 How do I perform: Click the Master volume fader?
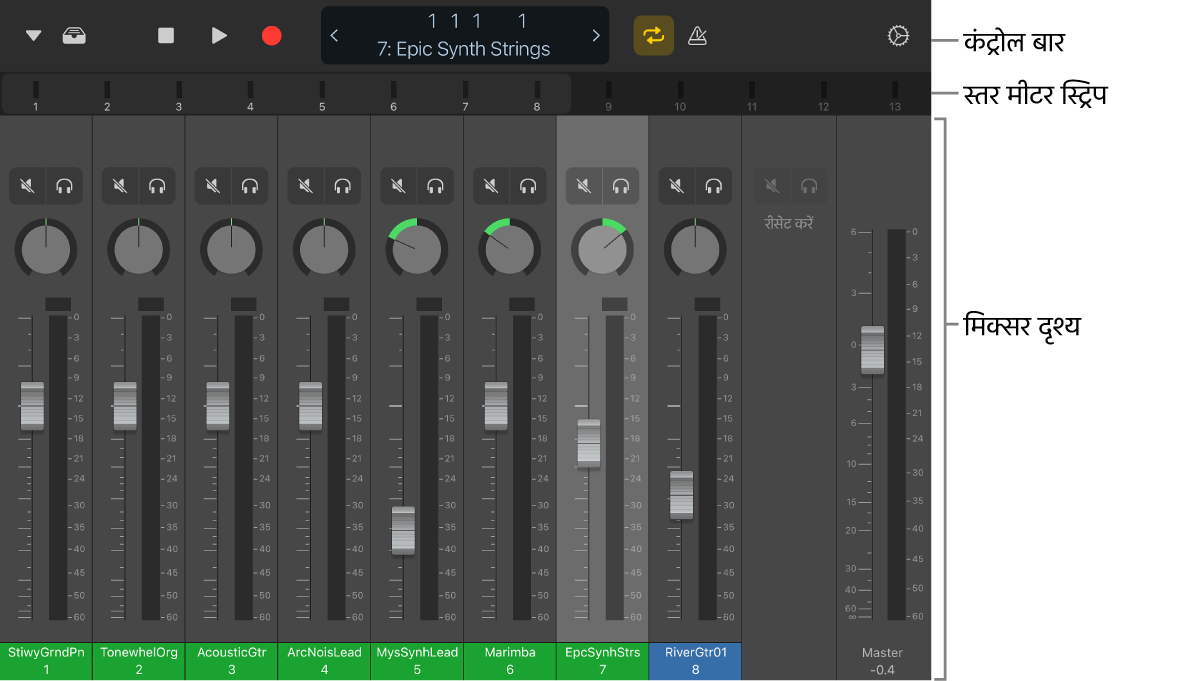coord(872,350)
